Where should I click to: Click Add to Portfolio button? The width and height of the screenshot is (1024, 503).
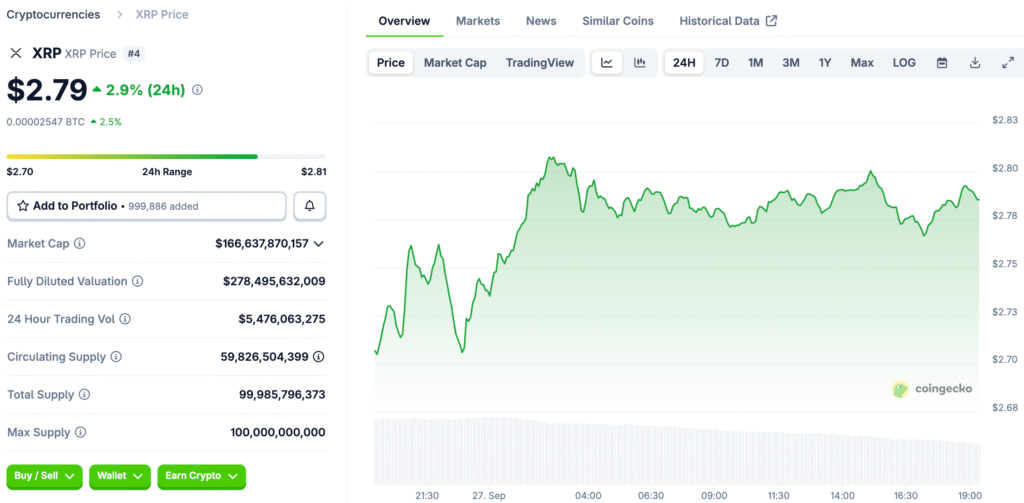[x=146, y=206]
